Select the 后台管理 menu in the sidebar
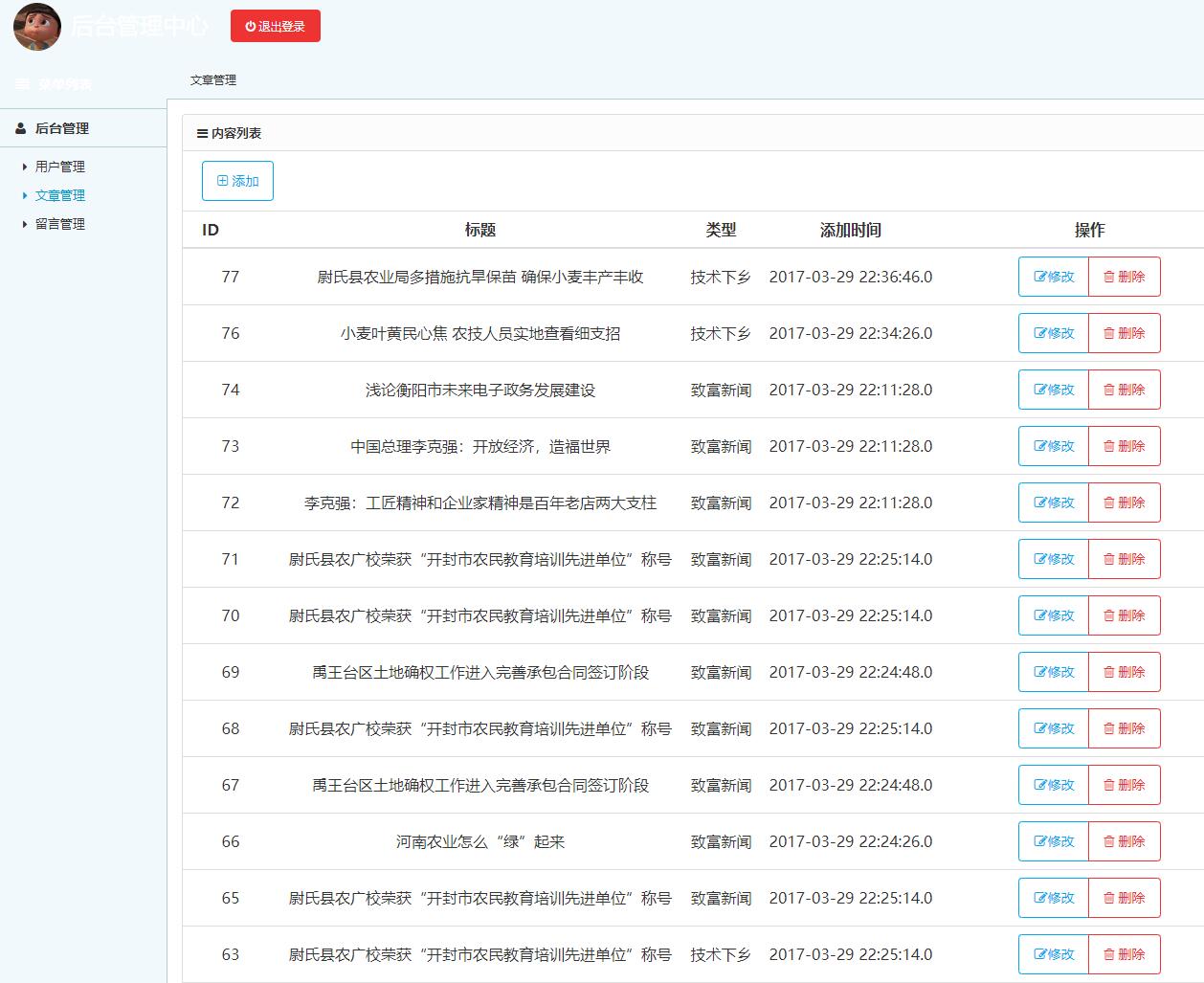Image resolution: width=1204 pixels, height=983 pixels. click(x=61, y=127)
